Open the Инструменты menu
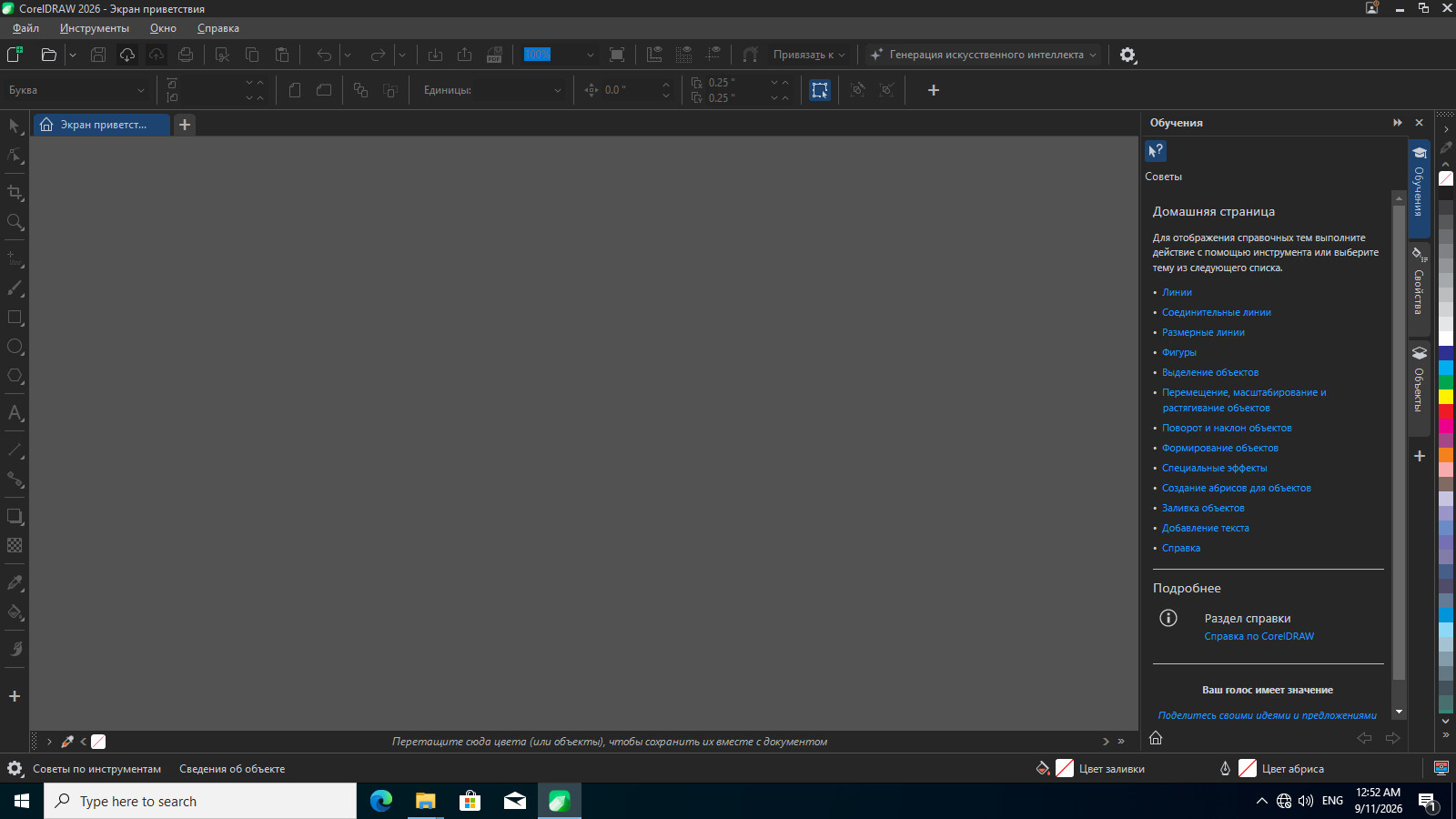Screen dimensions: 1456x819 (x=95, y=28)
